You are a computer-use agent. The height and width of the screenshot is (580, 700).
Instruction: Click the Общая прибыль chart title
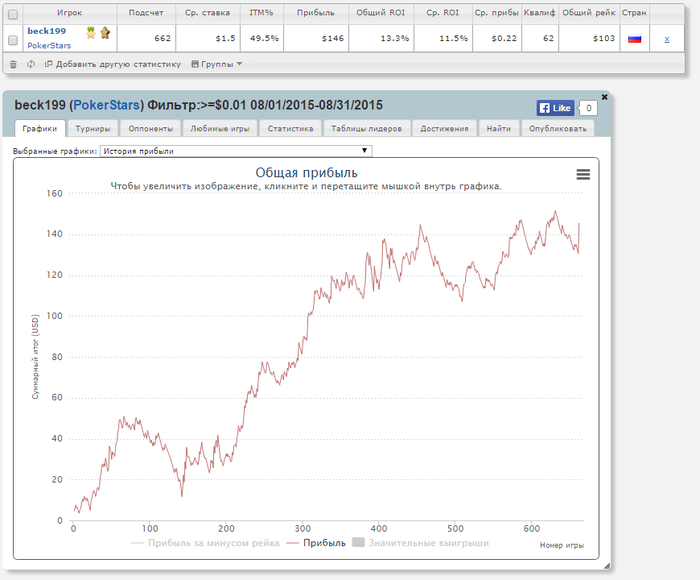(x=306, y=173)
